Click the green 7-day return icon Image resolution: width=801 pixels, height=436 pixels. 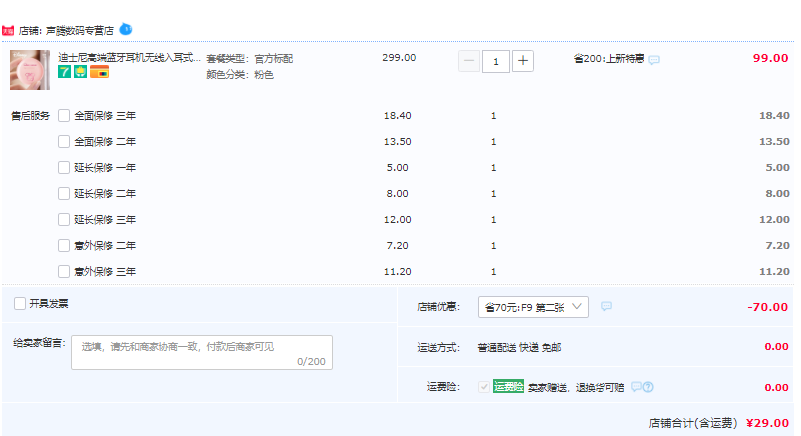pos(64,73)
